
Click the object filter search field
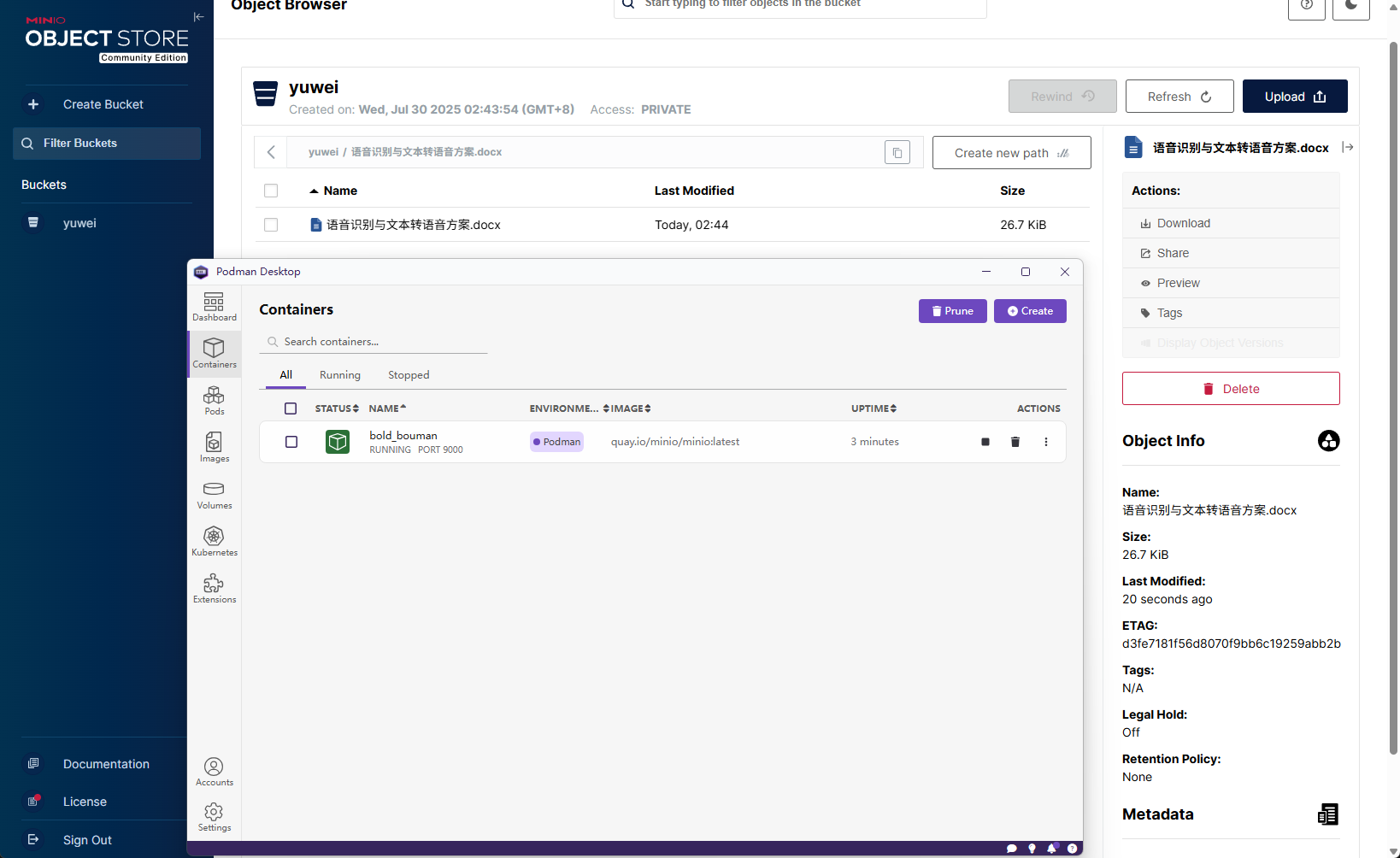[x=800, y=6]
